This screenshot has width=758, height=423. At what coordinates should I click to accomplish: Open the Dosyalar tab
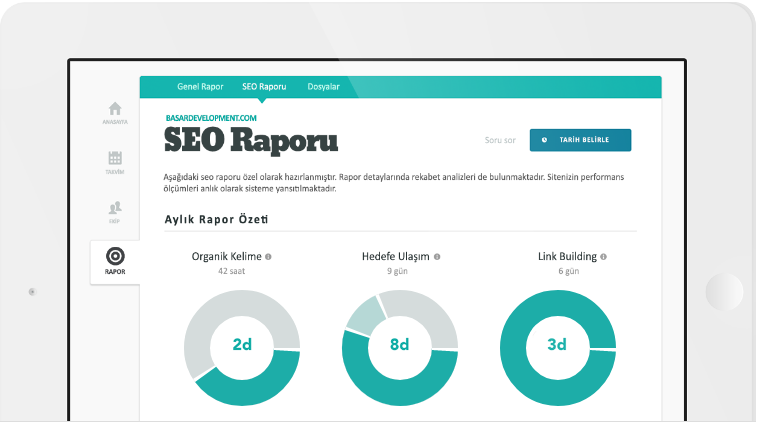point(323,87)
